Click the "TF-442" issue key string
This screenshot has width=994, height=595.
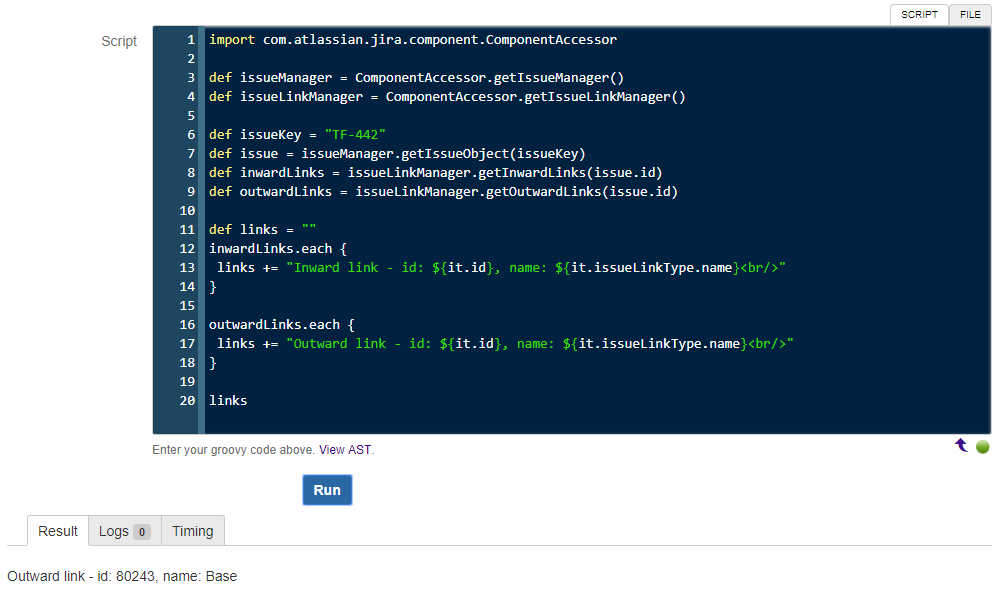pos(355,135)
